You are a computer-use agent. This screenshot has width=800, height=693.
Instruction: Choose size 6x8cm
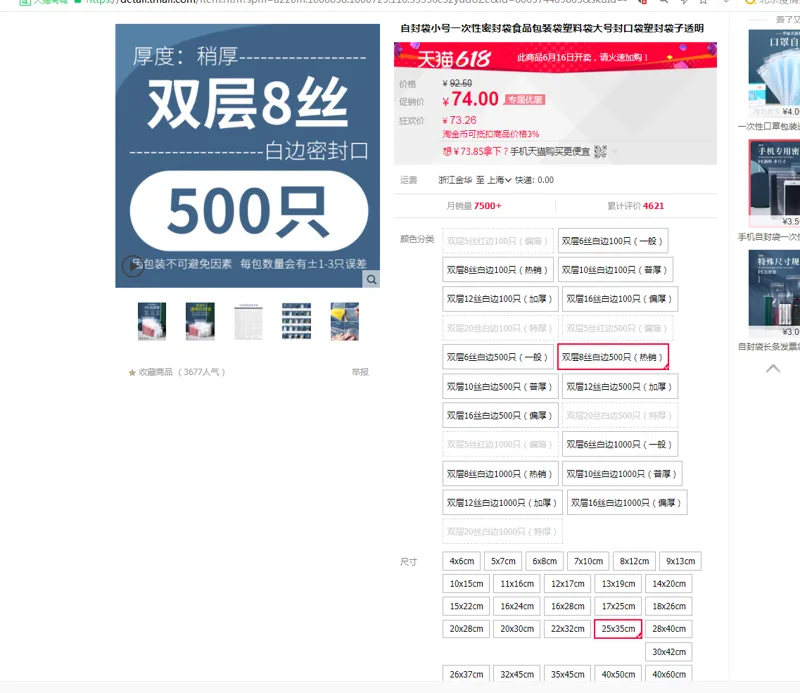545,561
